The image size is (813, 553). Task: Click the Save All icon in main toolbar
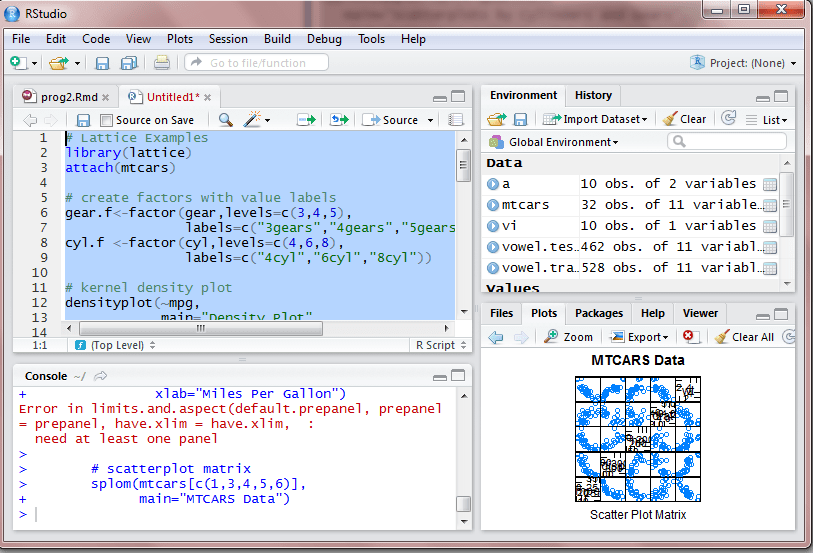tap(129, 63)
